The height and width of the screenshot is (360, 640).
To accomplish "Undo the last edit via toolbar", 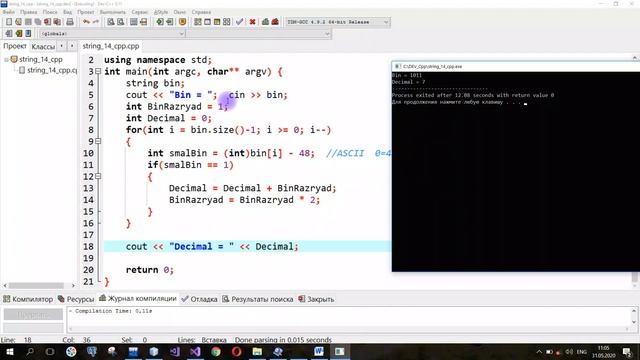I will tap(86, 22).
